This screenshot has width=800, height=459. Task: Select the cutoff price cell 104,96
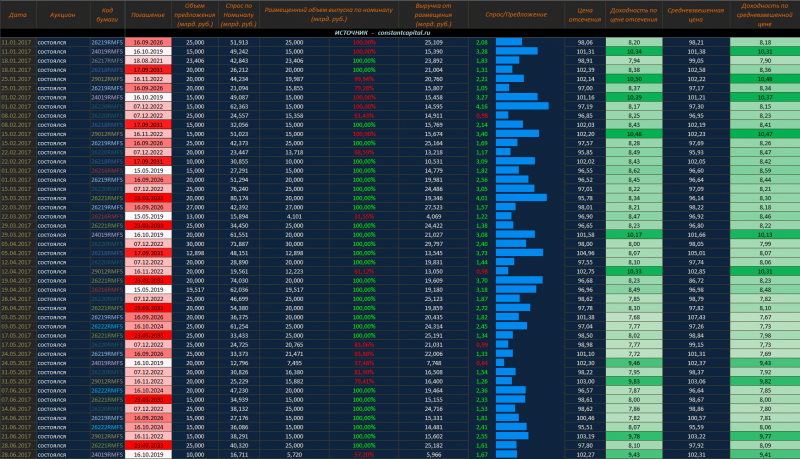tap(586, 253)
